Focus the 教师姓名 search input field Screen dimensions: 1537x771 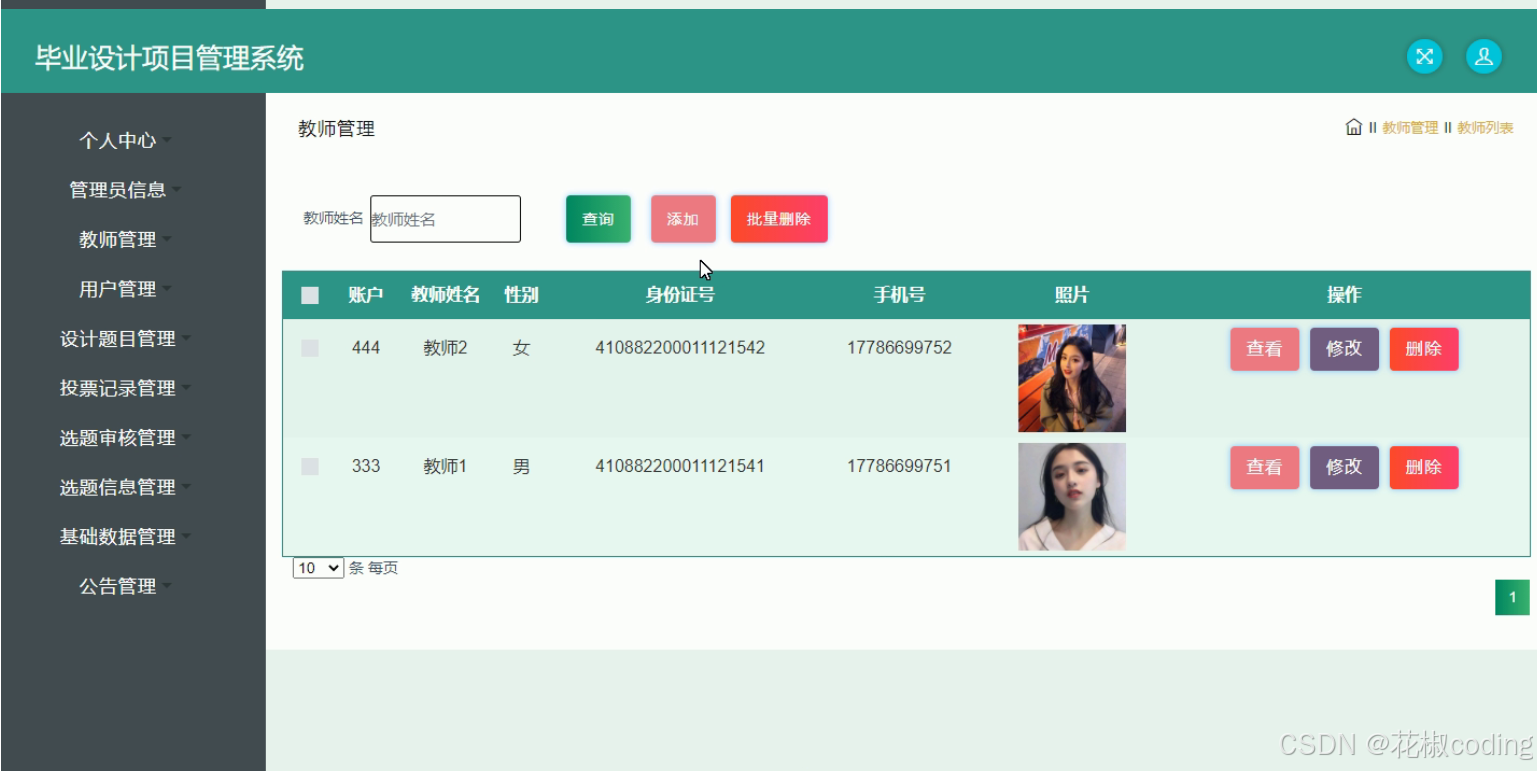(445, 219)
